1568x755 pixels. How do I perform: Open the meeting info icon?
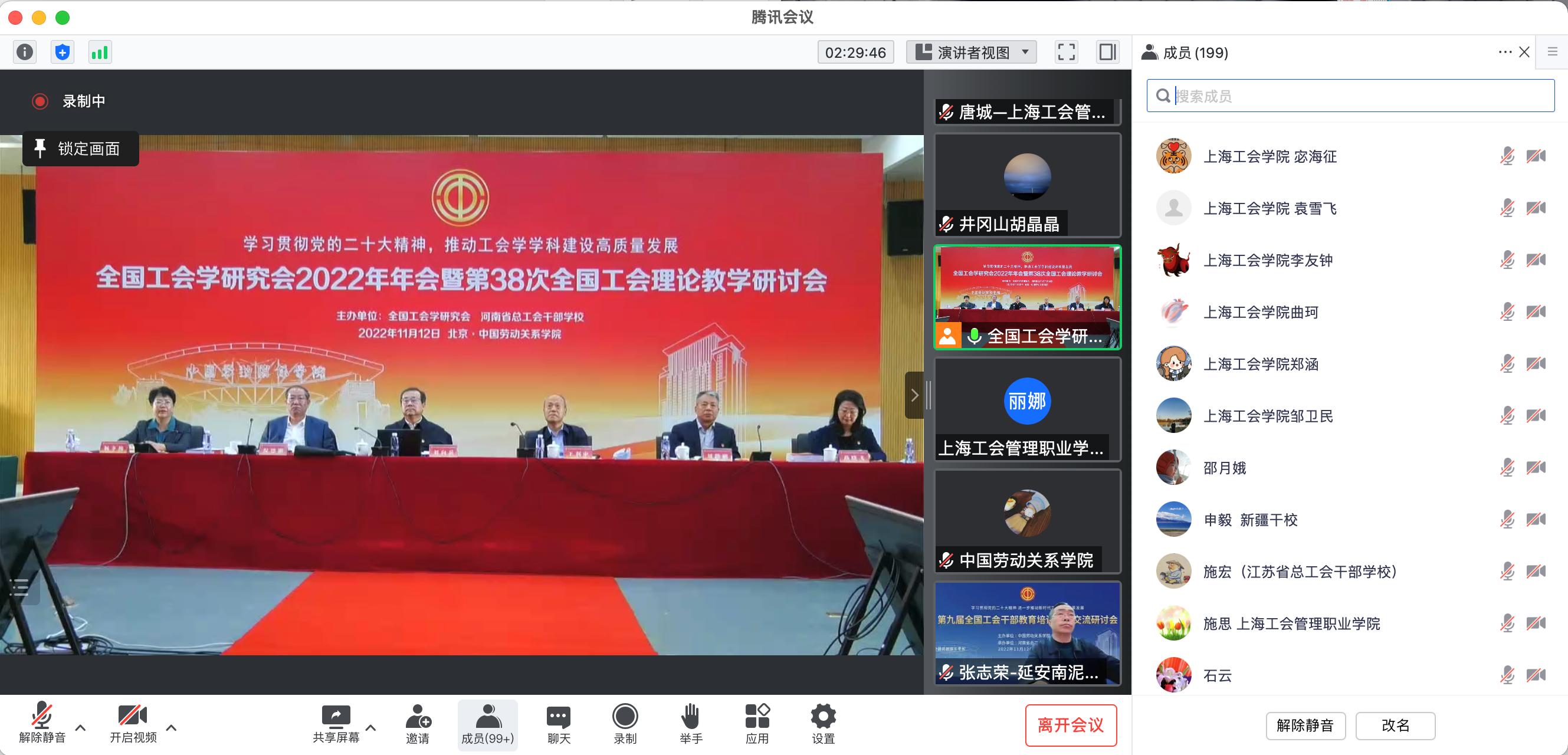[x=24, y=52]
